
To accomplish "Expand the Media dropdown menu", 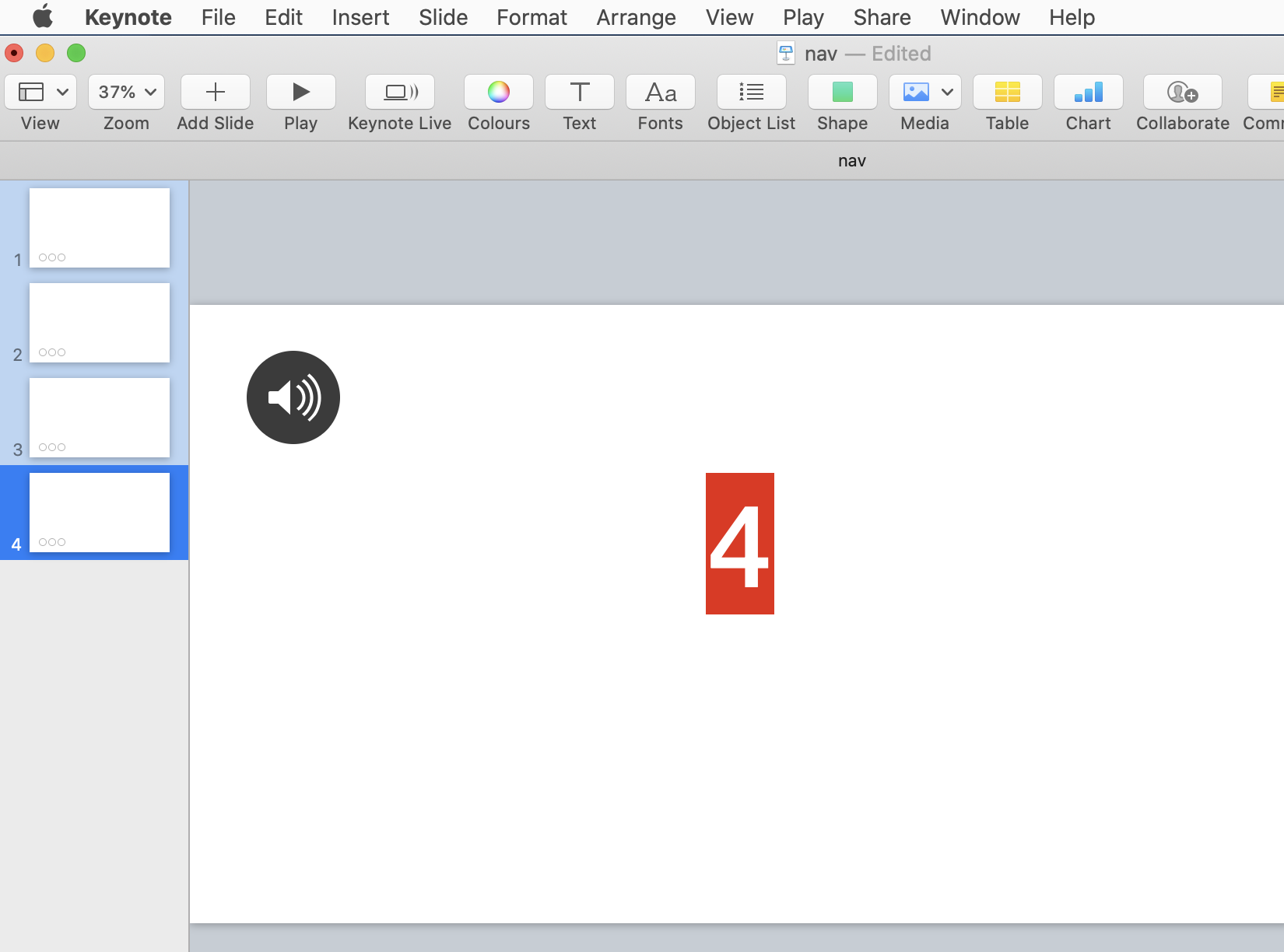I will 947,93.
